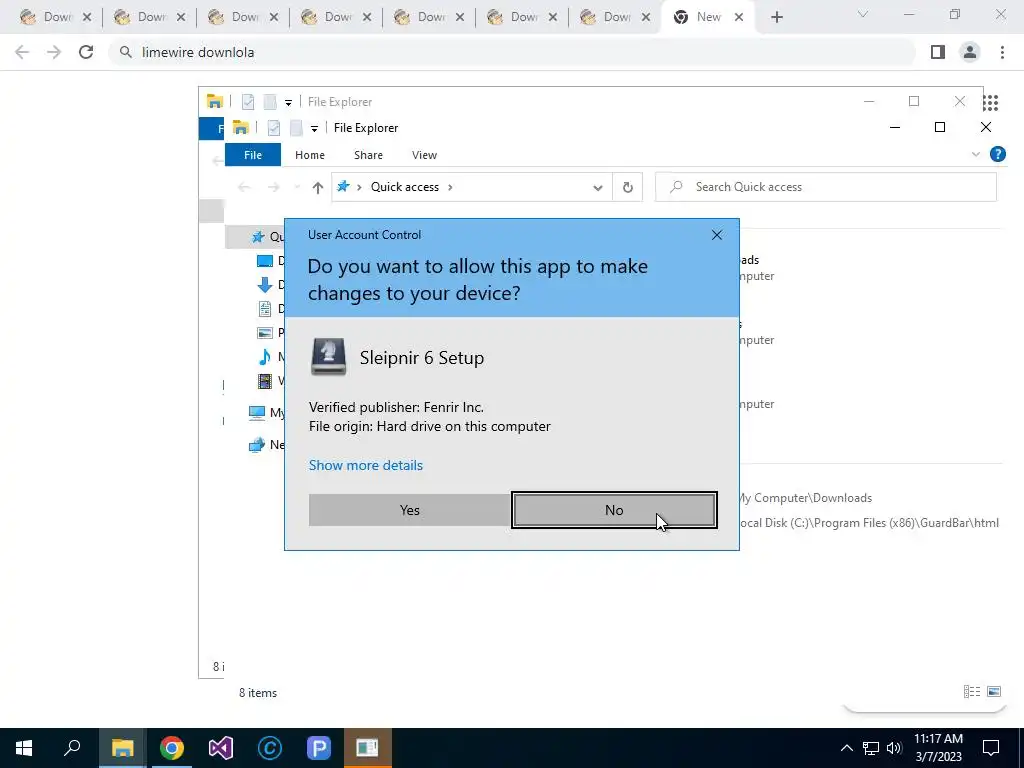The width and height of the screenshot is (1024, 768).
Task: Click the GuardBar\html path entry
Action: tap(869, 522)
